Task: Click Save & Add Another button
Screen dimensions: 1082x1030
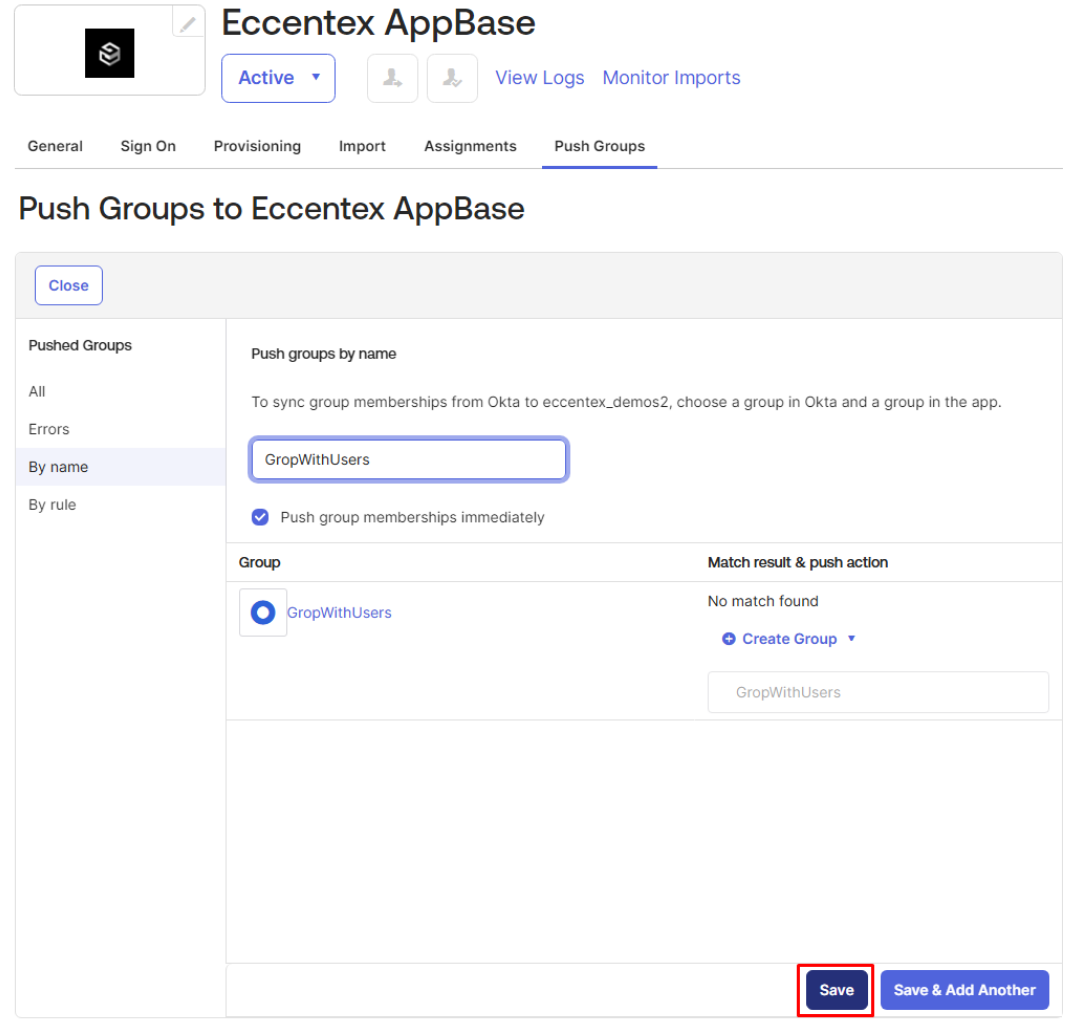Action: pos(965,990)
